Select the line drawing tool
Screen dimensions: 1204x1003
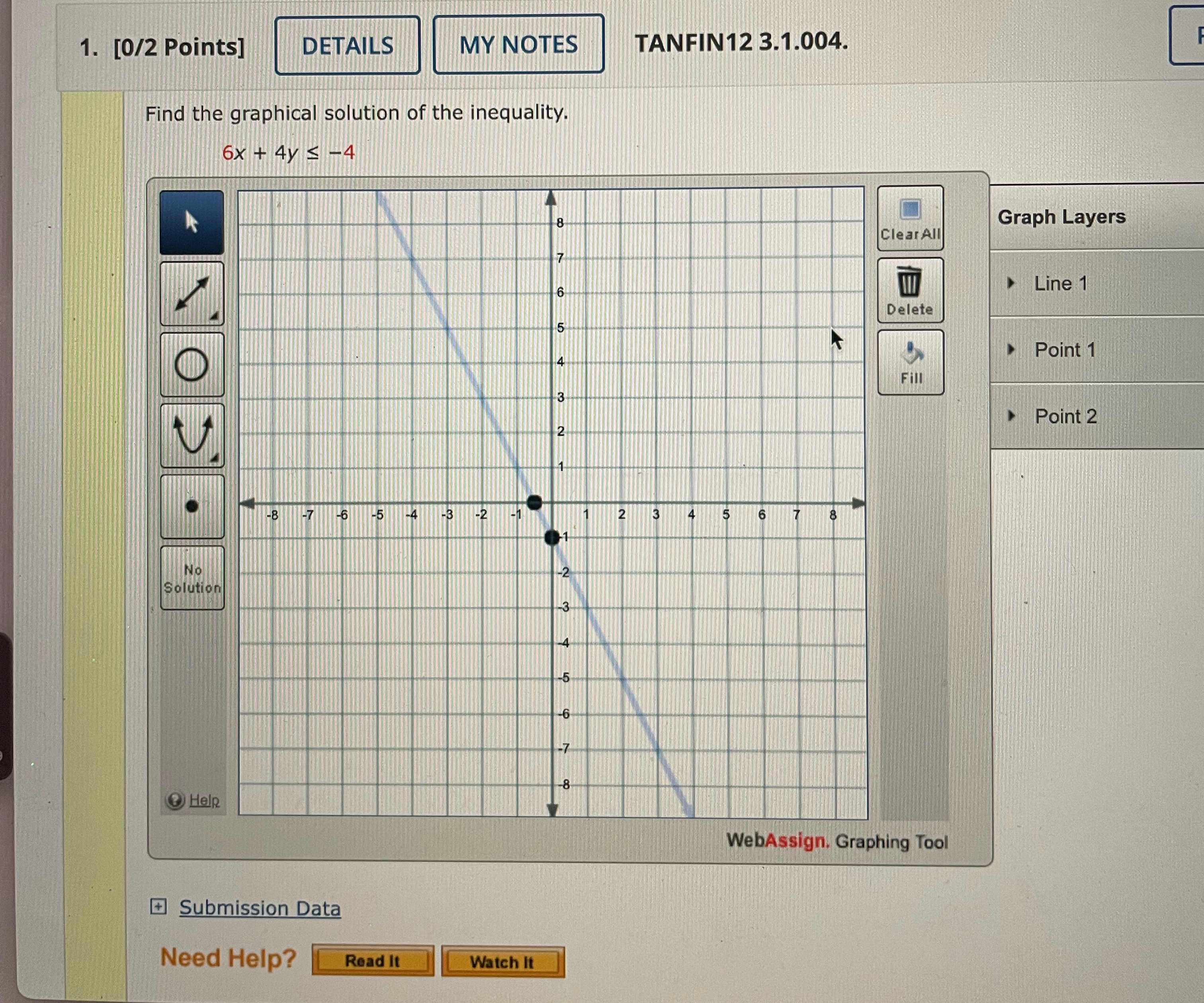[x=192, y=294]
